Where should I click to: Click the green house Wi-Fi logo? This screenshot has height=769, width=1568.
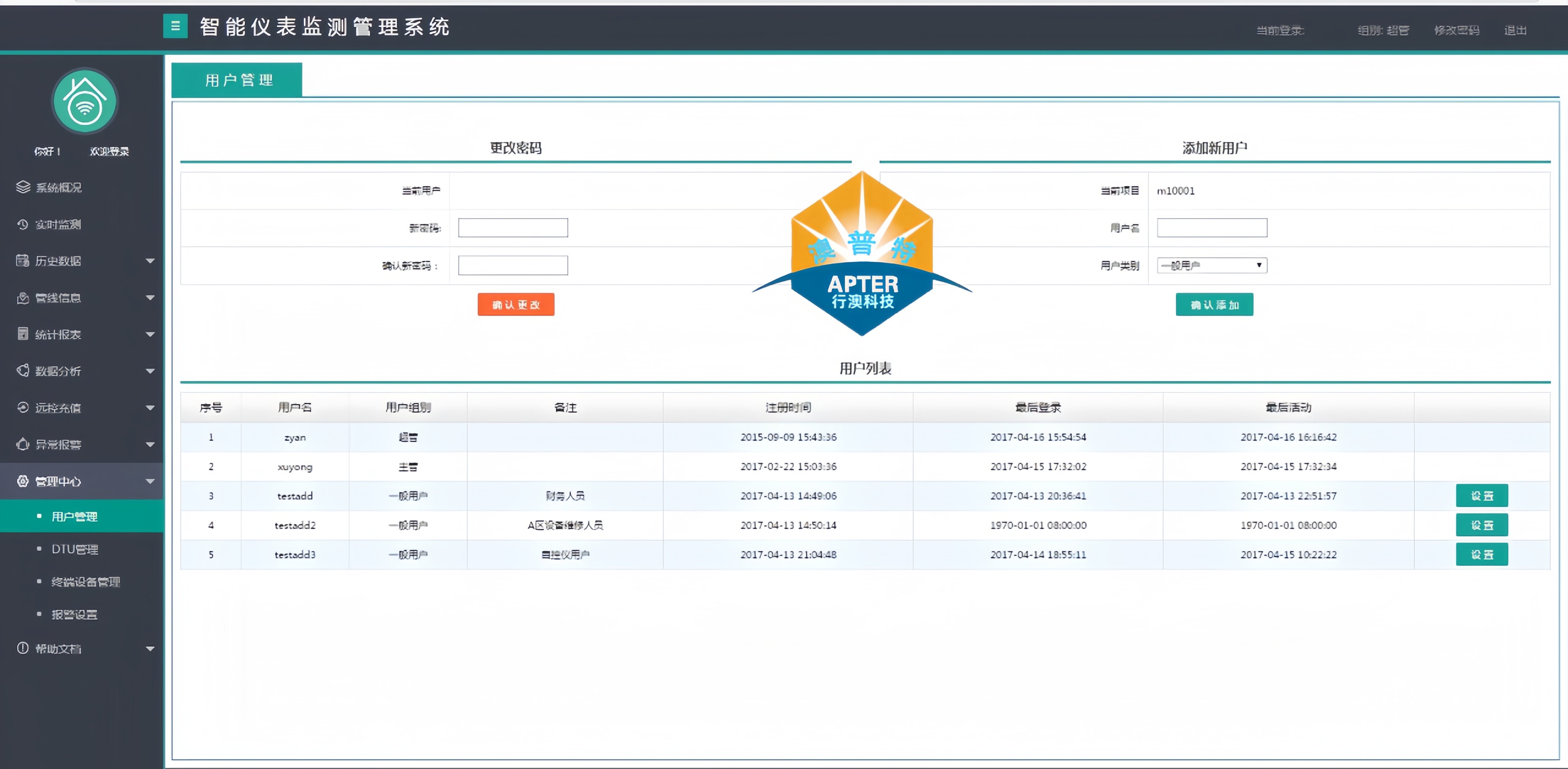click(x=85, y=102)
